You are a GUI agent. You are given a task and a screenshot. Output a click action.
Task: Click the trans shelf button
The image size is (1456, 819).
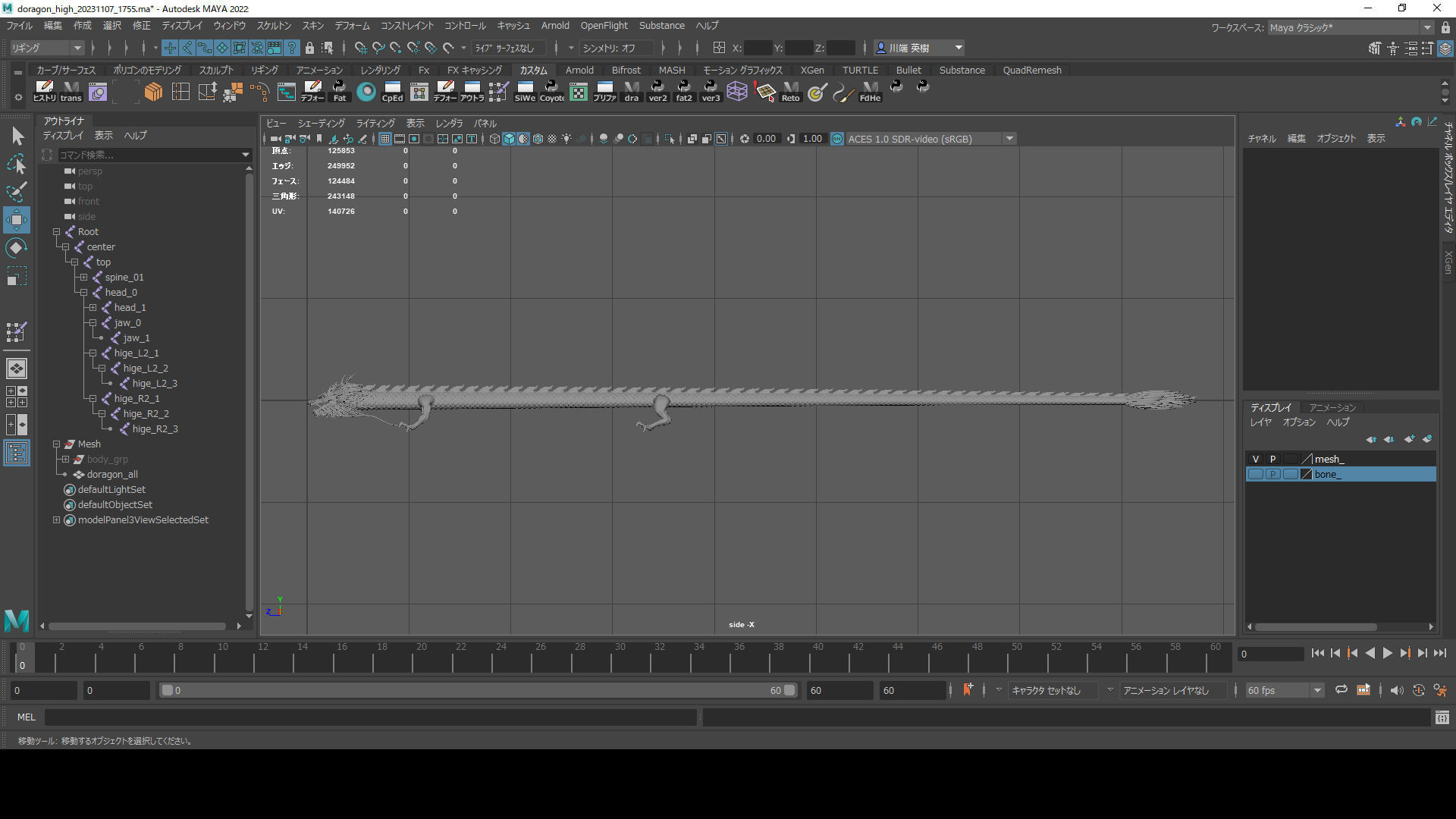pyautogui.click(x=71, y=92)
